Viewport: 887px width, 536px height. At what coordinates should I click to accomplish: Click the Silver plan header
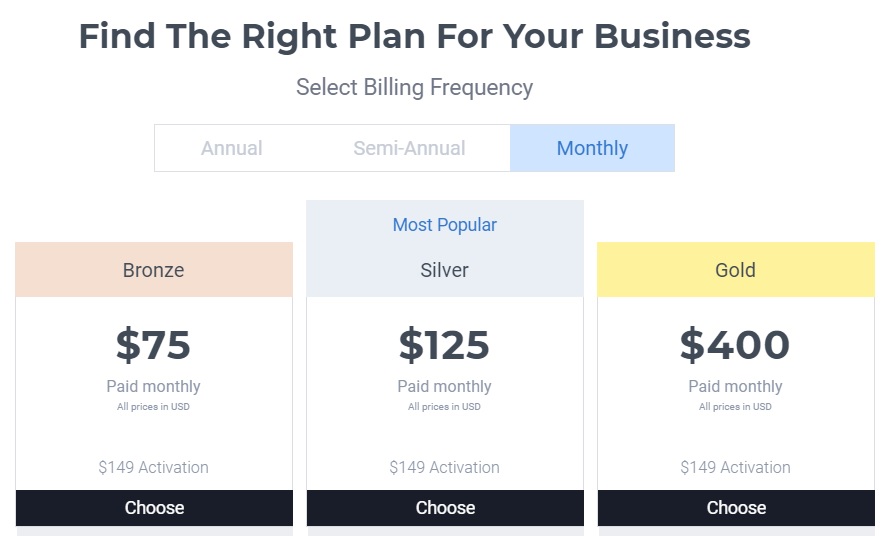tap(445, 270)
